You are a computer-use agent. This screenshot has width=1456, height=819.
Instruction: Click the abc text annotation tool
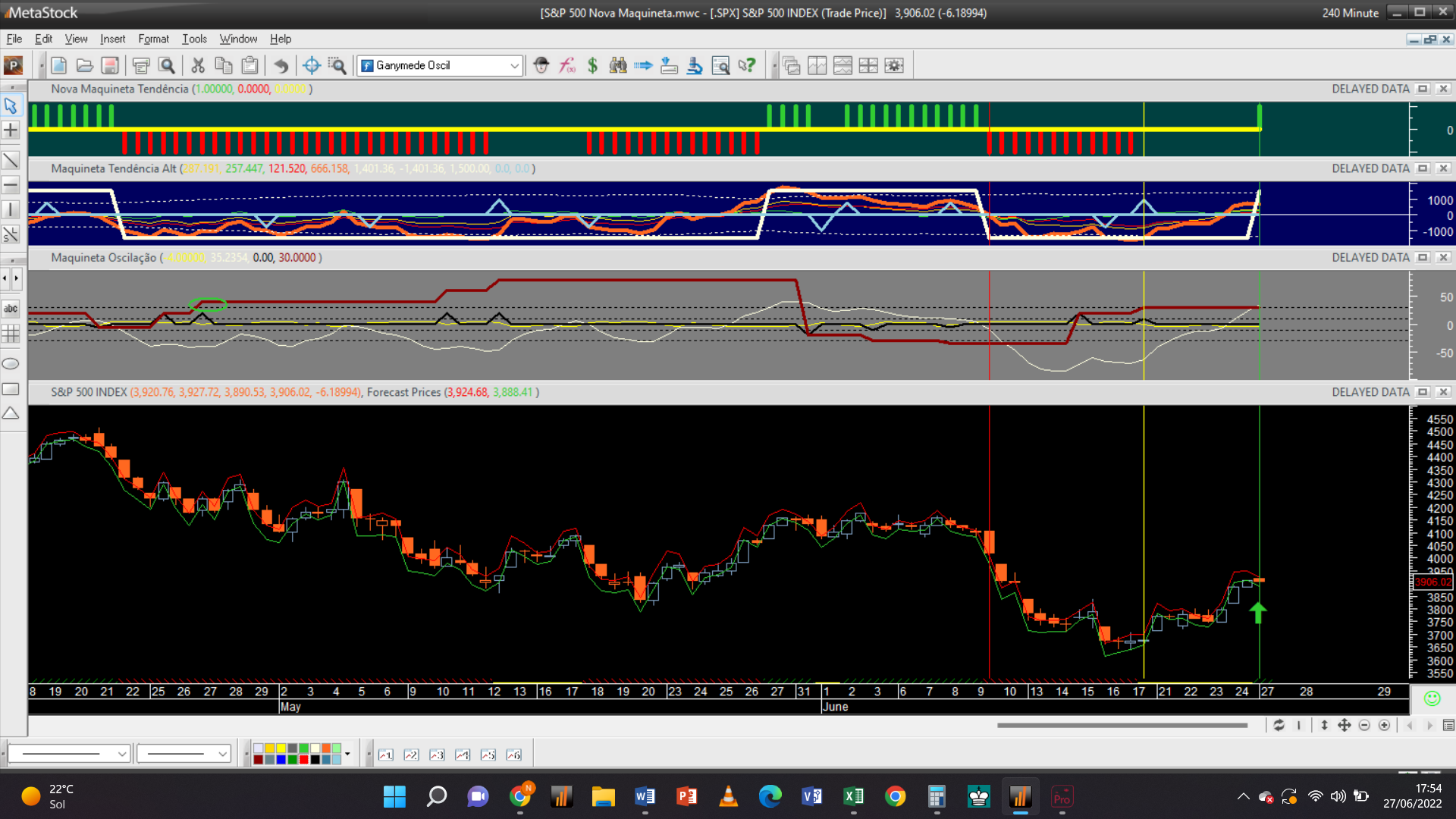pos(11,309)
